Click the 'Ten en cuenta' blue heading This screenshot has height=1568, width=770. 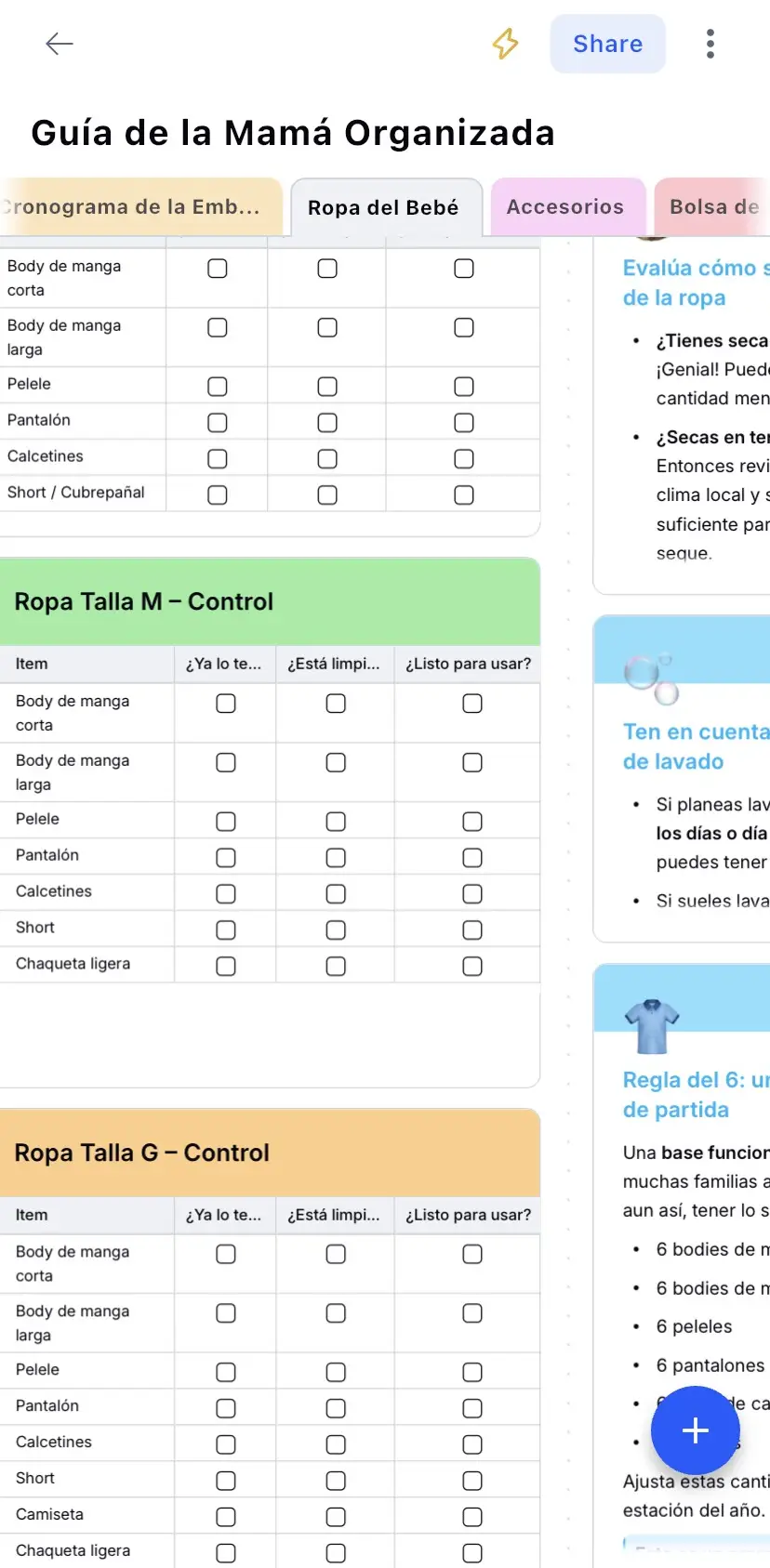click(695, 731)
